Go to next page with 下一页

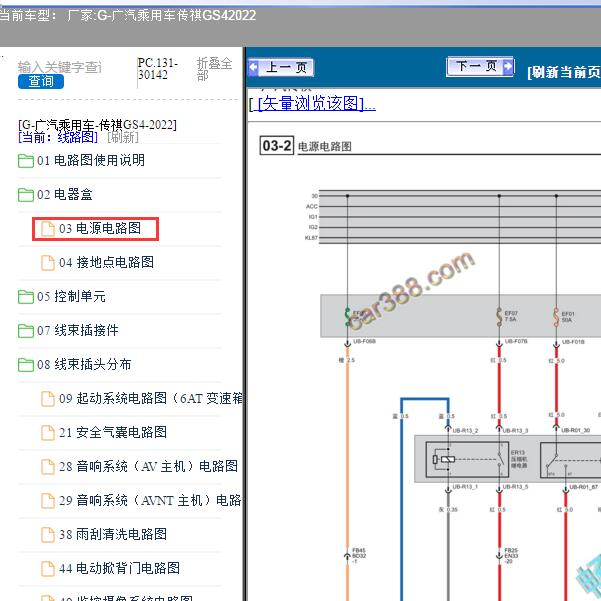click(480, 66)
